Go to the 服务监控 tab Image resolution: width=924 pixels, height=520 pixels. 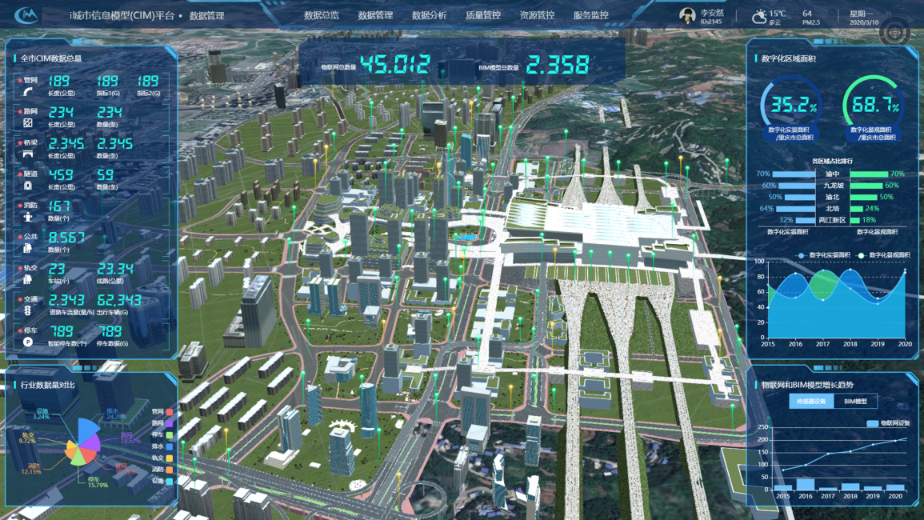click(x=590, y=16)
